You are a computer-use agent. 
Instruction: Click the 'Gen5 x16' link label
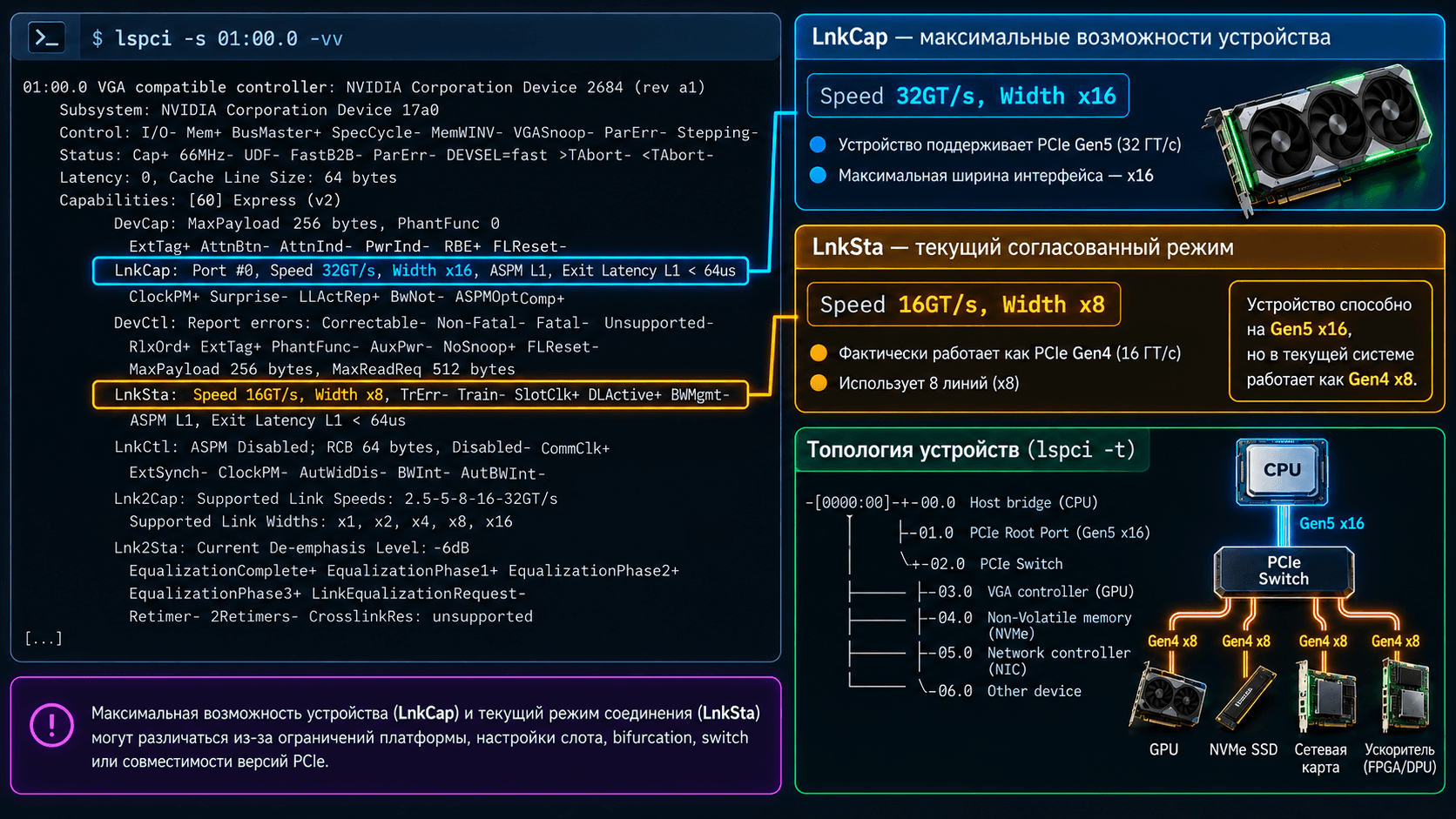1331,524
